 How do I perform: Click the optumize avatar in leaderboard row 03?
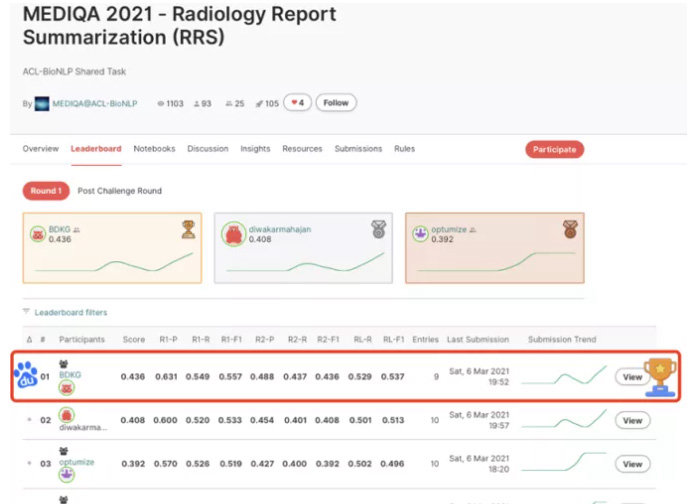click(66, 475)
